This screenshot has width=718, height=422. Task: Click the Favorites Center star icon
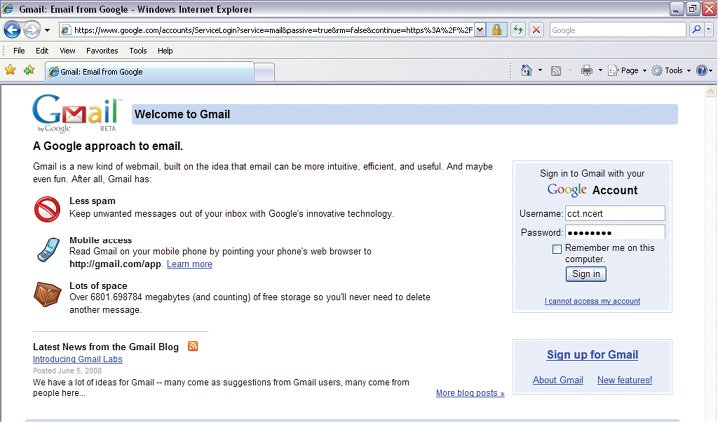point(10,70)
